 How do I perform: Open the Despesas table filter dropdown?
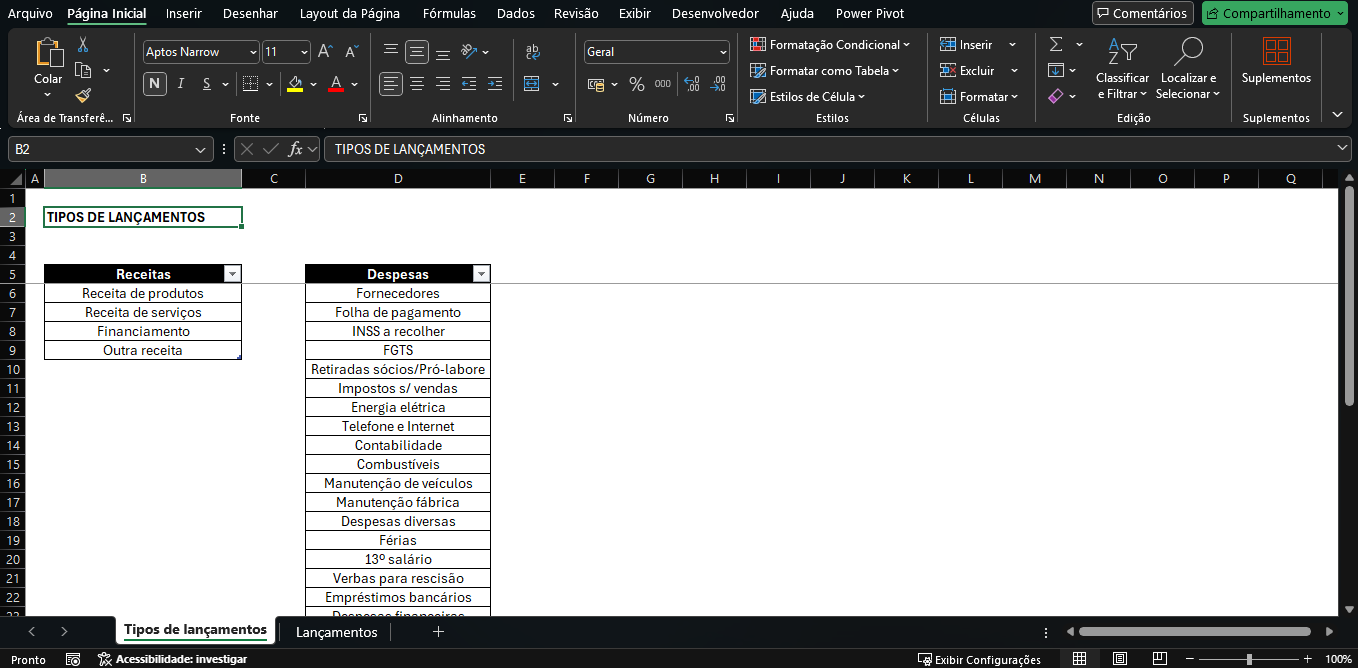pos(481,274)
